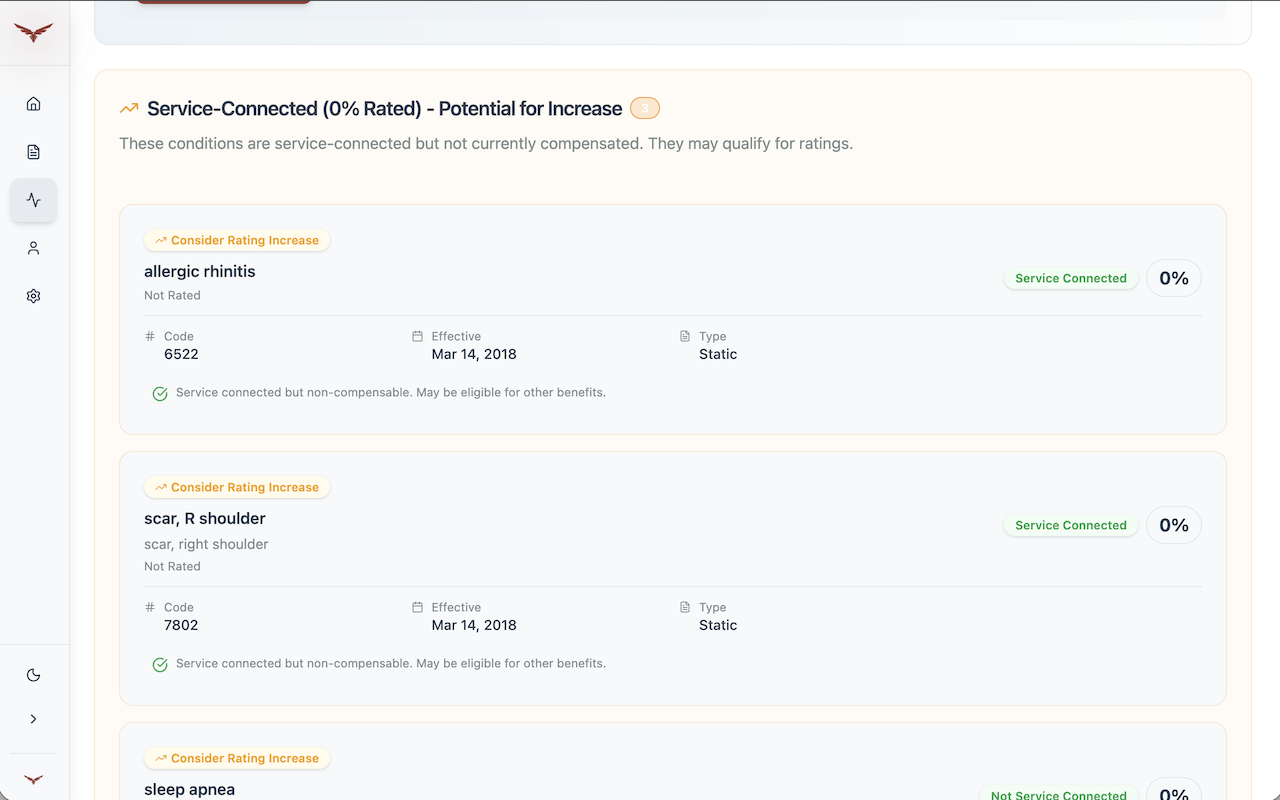This screenshot has width=1280, height=800.
Task: Click the count badge next to section heading
Action: (x=645, y=108)
